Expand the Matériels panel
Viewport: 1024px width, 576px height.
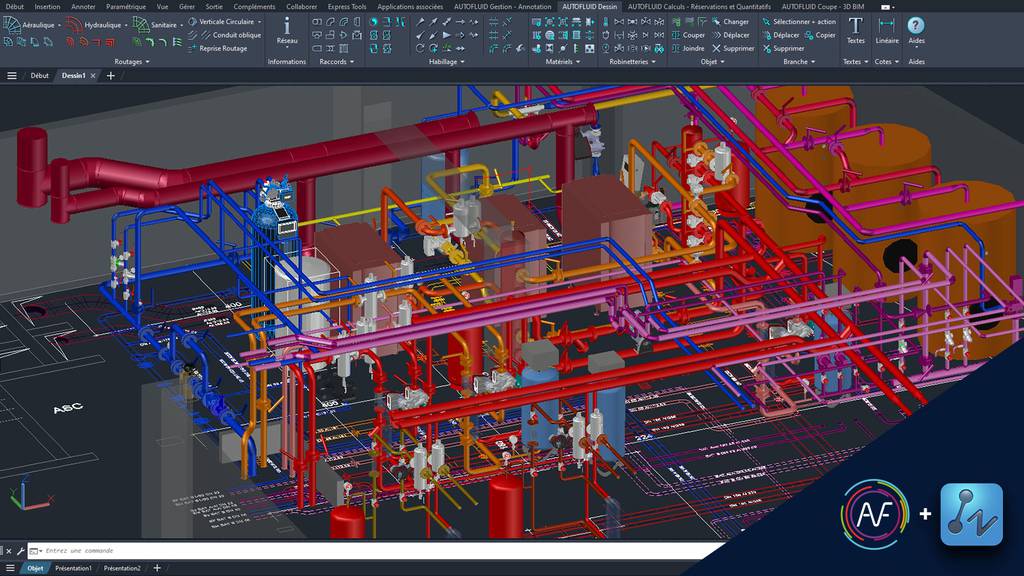coord(562,61)
